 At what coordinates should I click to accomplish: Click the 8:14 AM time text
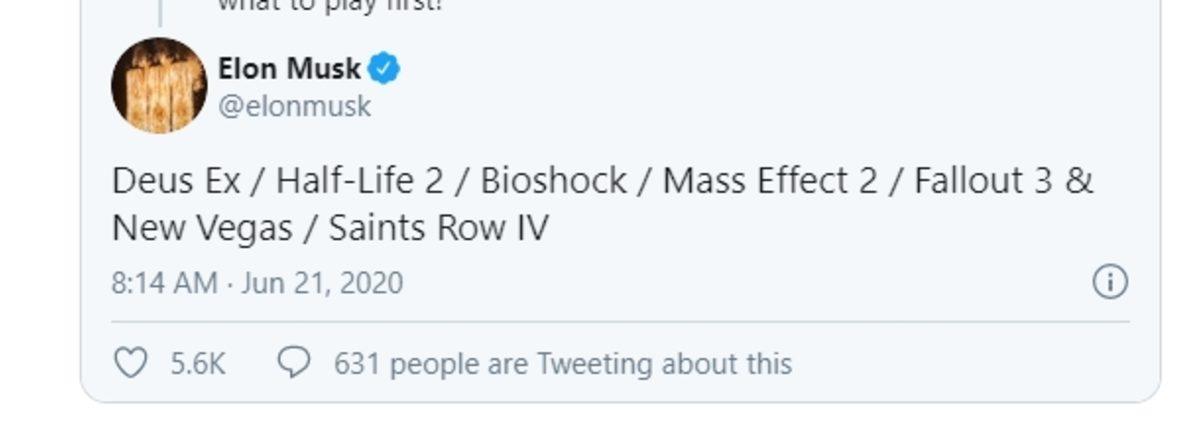click(x=164, y=283)
